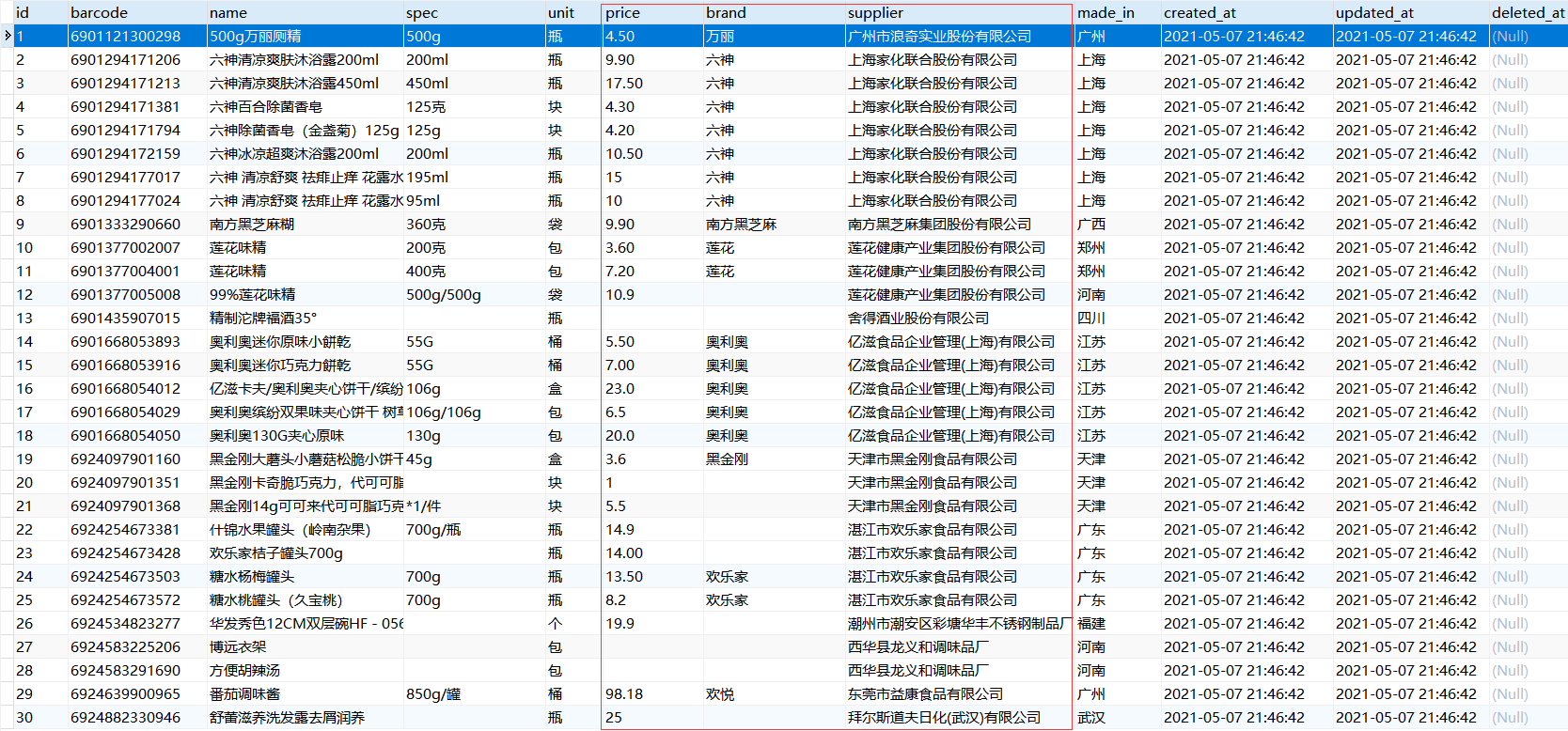Select barcode cell 6901294171213
This screenshot has width=1568, height=731.
pos(137,83)
